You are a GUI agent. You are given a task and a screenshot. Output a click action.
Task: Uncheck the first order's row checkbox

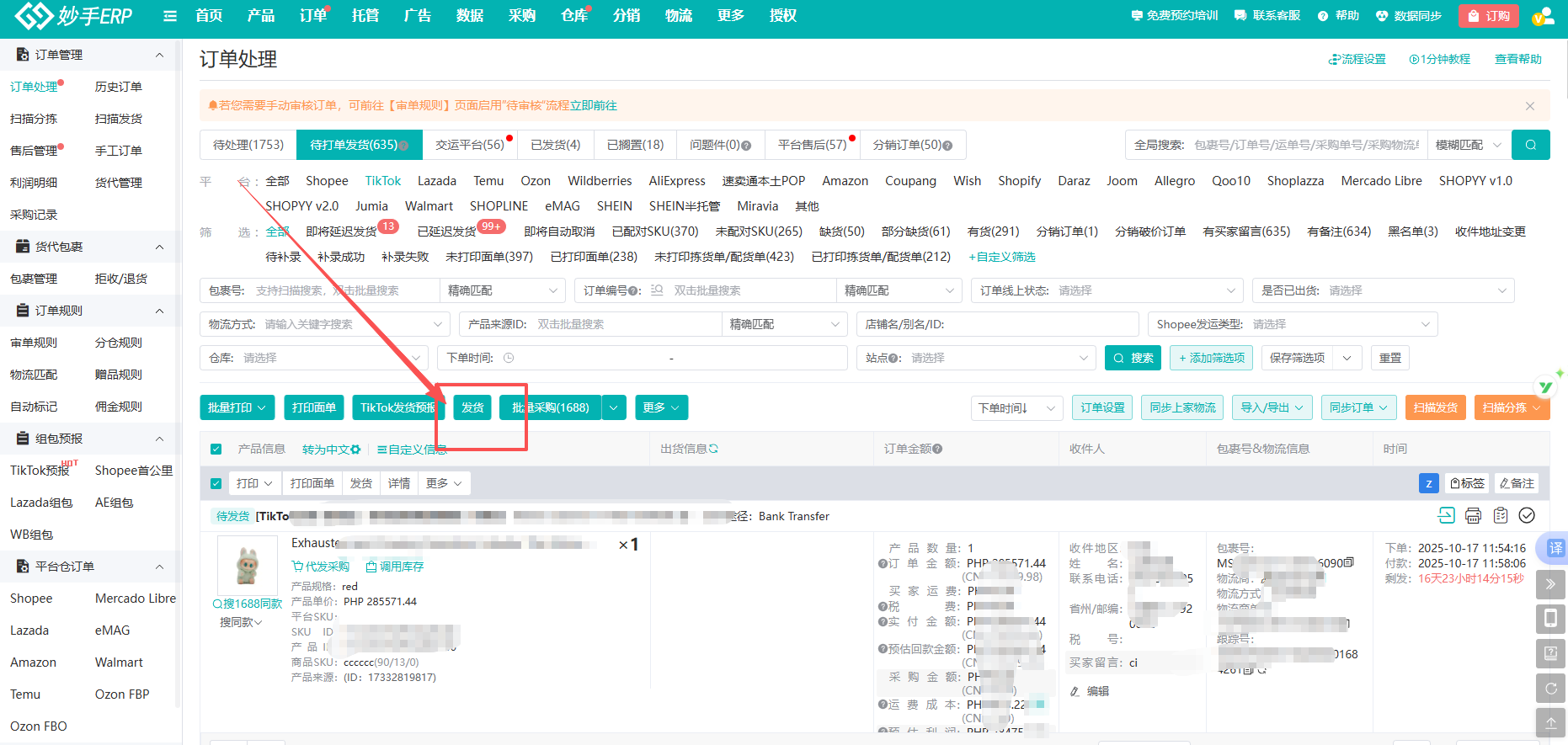click(x=216, y=483)
